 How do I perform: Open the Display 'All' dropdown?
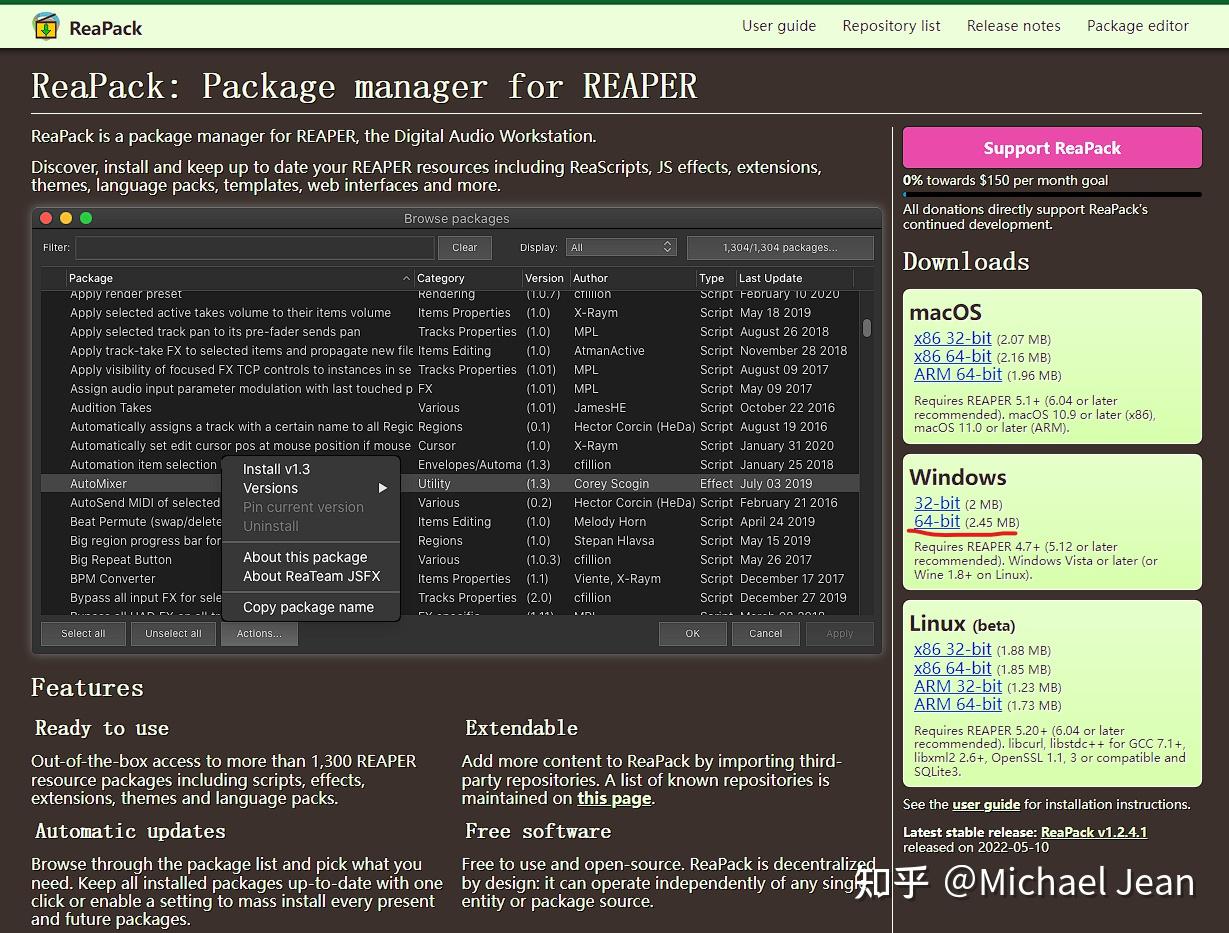pos(621,247)
